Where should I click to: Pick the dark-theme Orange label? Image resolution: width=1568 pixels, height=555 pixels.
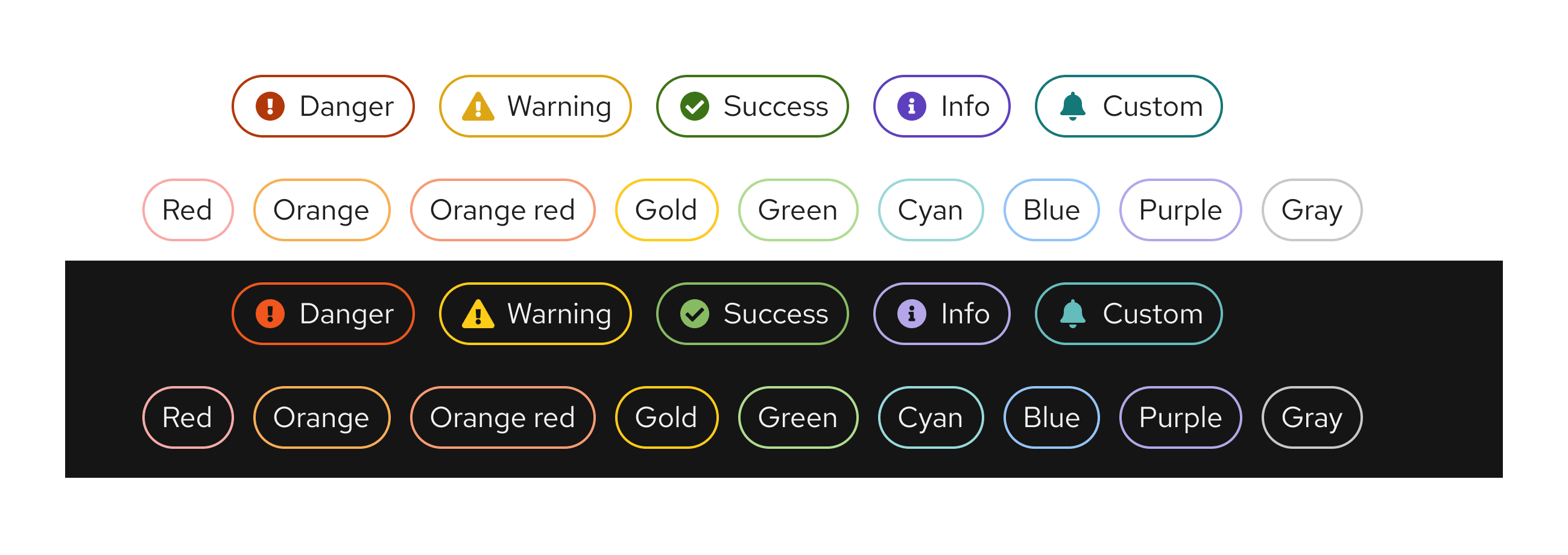click(321, 417)
